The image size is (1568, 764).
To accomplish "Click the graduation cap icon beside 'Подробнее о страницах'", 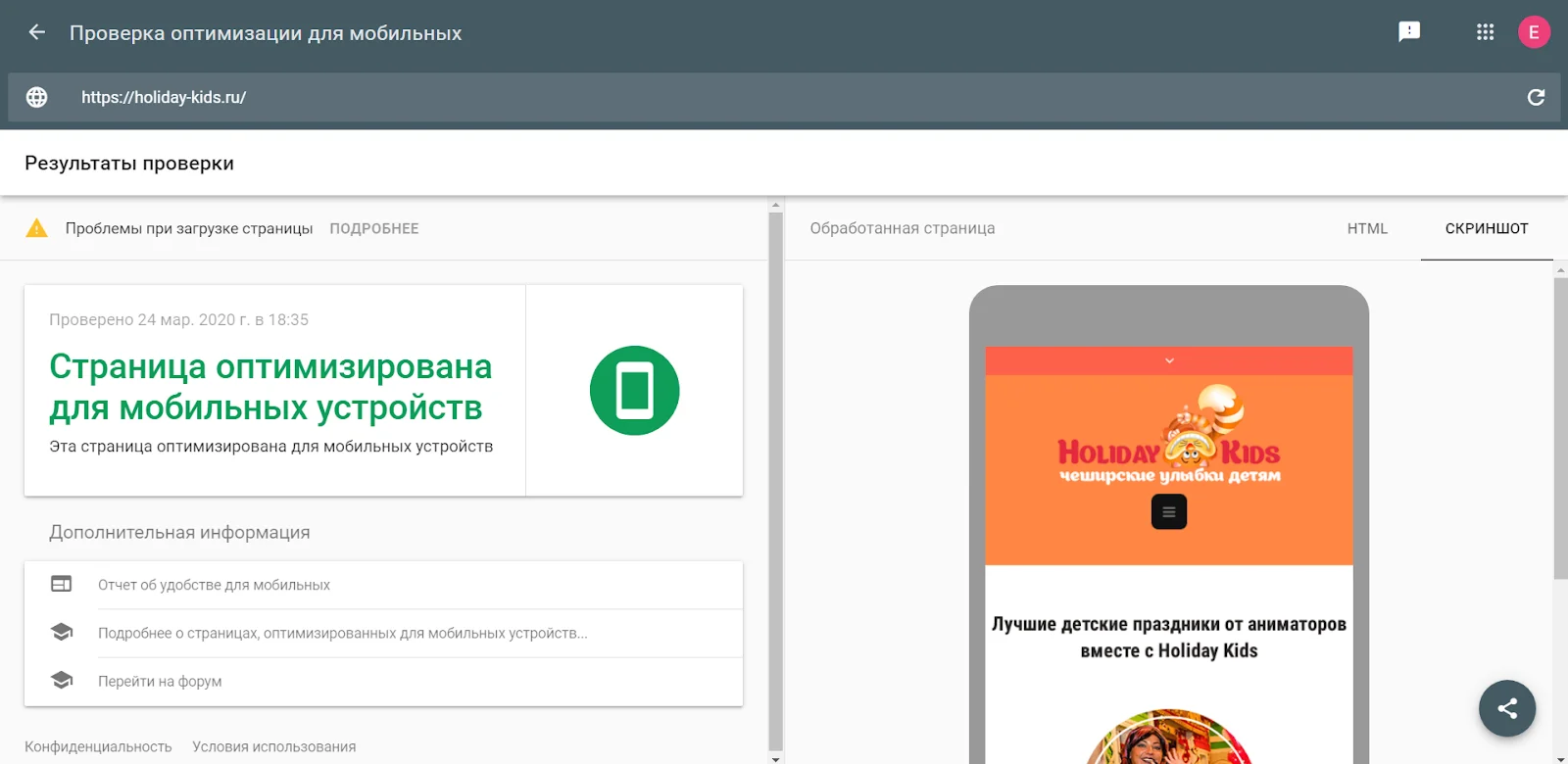I will [x=62, y=632].
